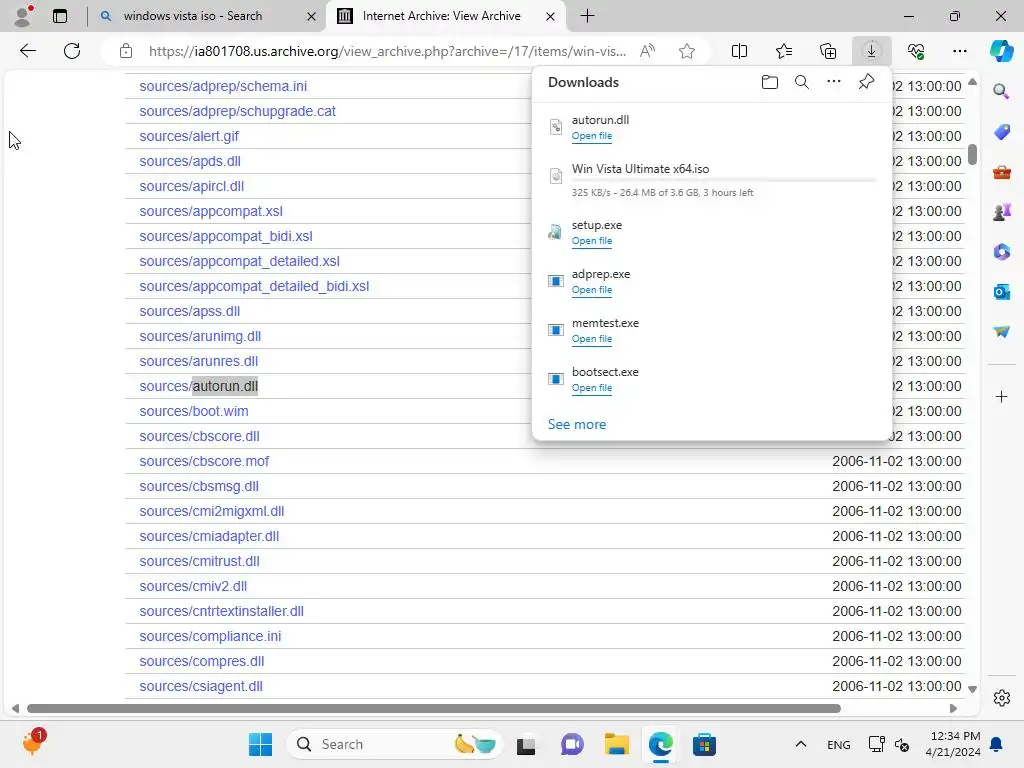Open sources/cmi2migxml.dll link
The height and width of the screenshot is (768, 1024).
212,511
